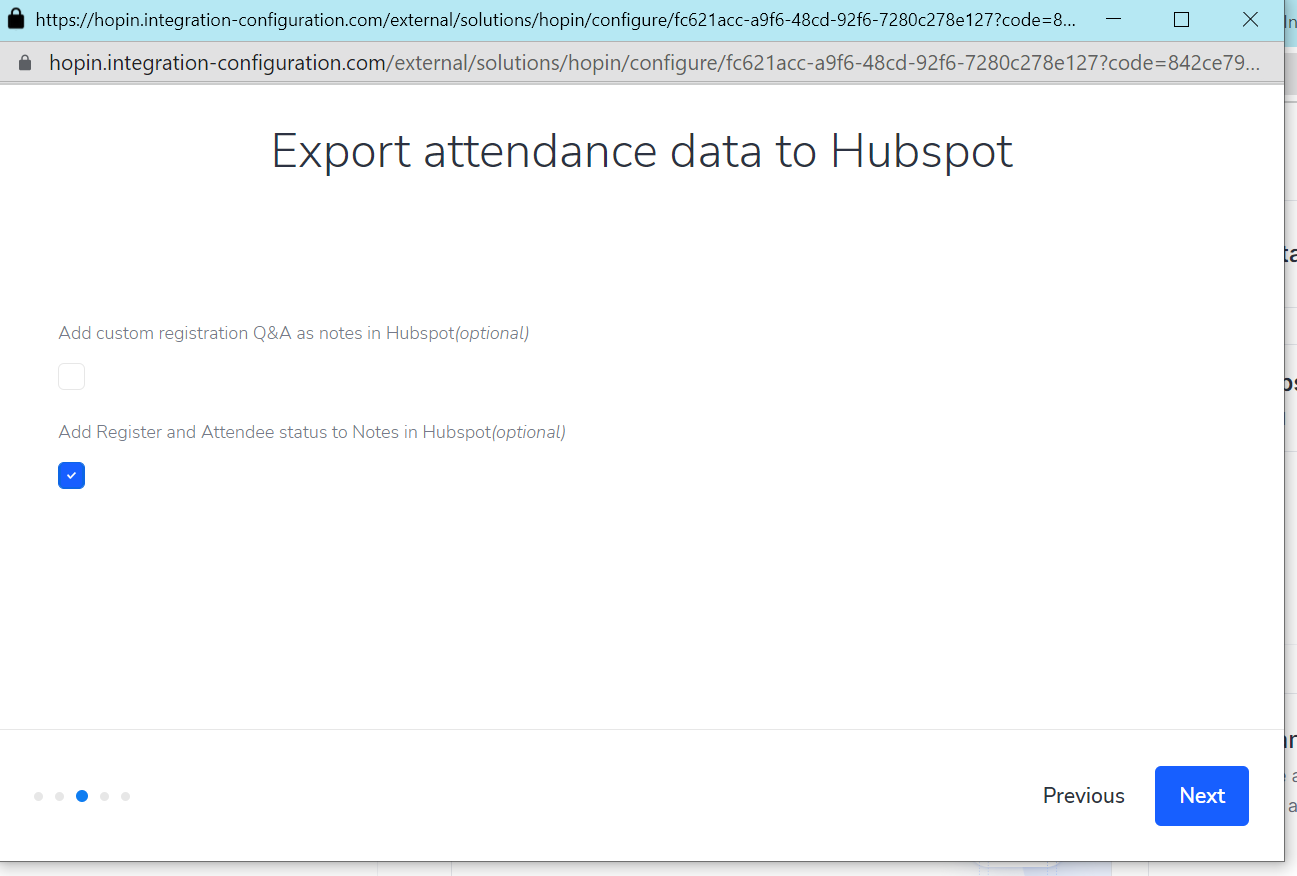The height and width of the screenshot is (876, 1297).
Task: Click the lock icon in the title bar
Action: 16,19
